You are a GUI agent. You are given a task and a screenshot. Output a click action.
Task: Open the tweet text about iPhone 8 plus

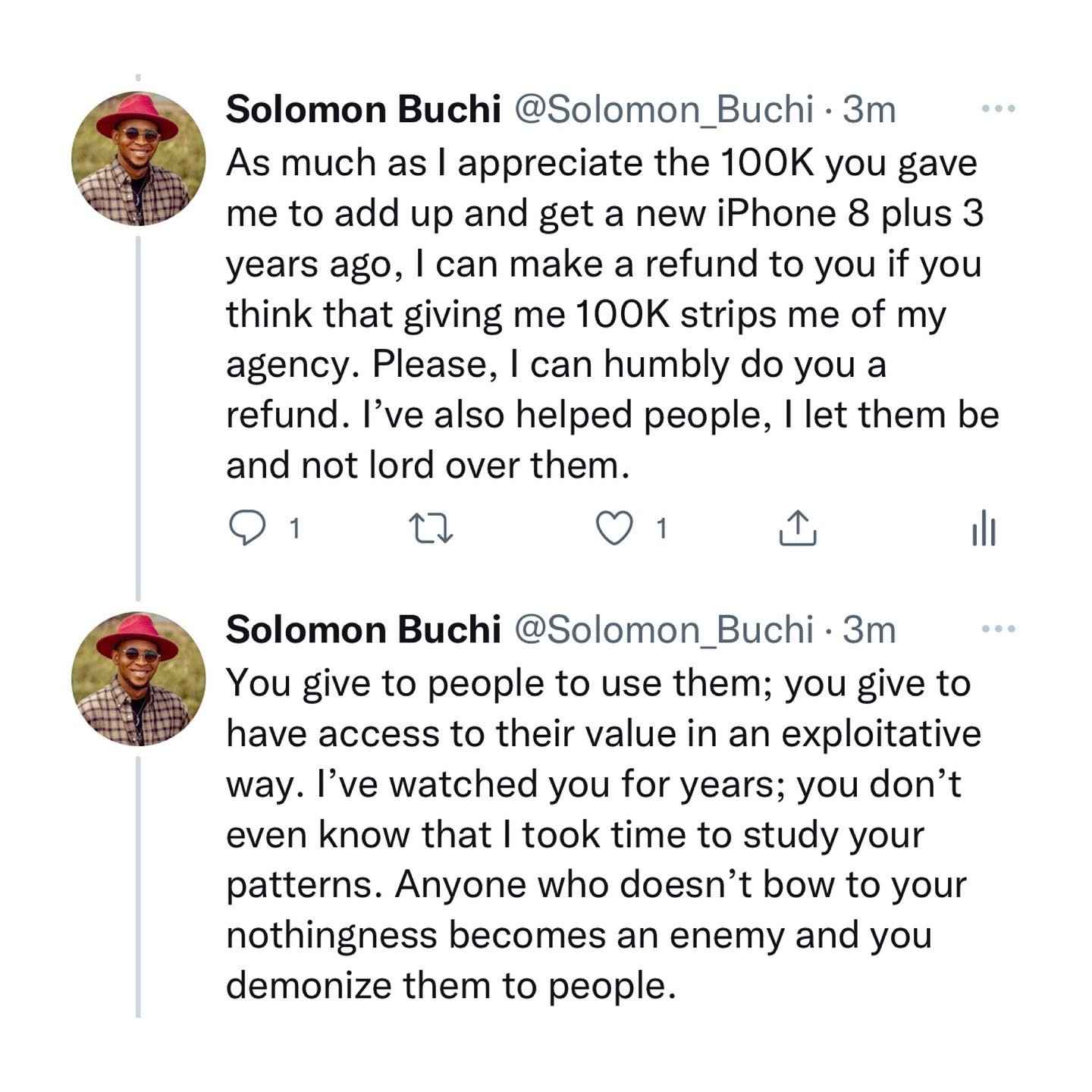pos(613,314)
